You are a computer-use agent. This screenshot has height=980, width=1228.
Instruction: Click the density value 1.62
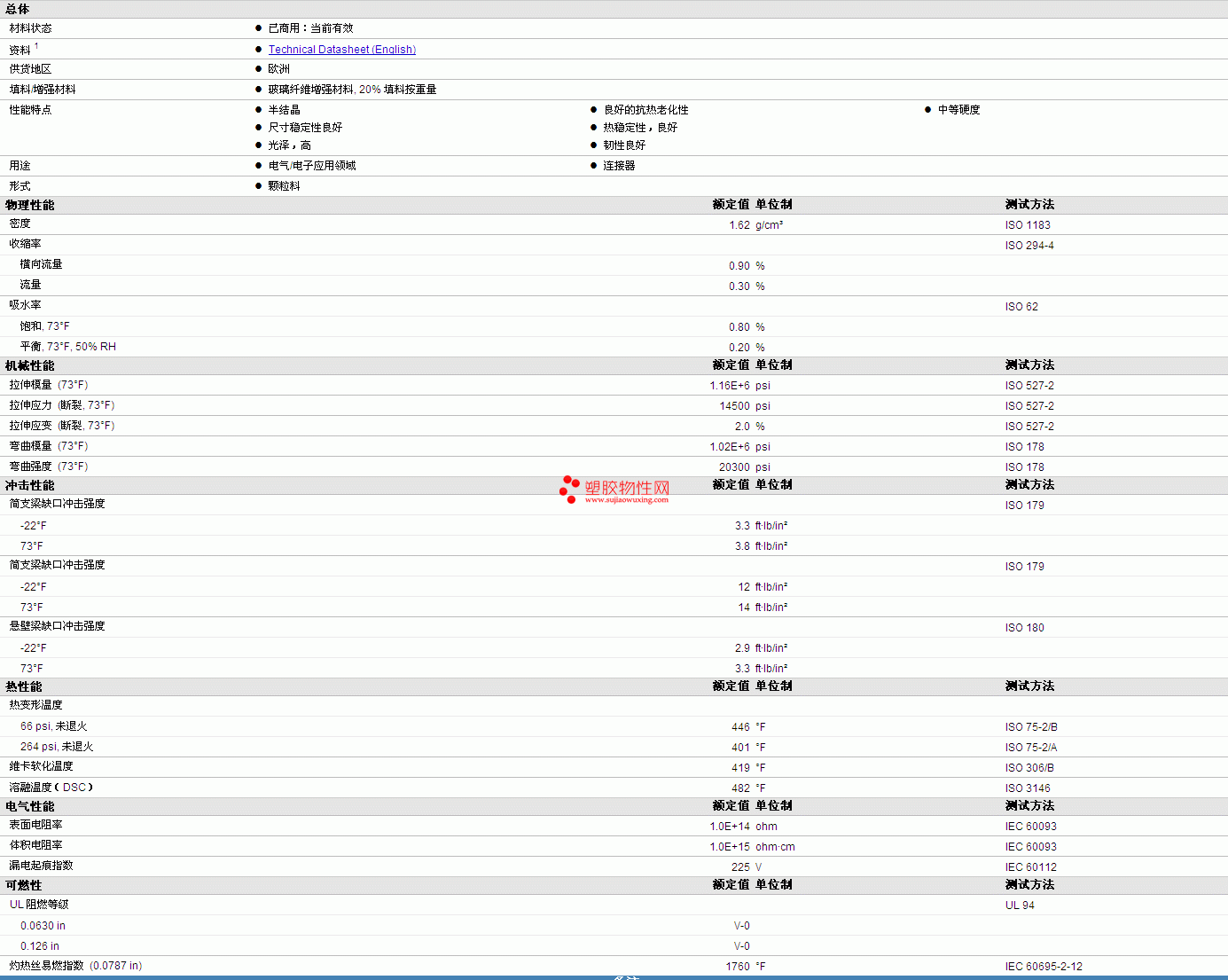pyautogui.click(x=739, y=225)
